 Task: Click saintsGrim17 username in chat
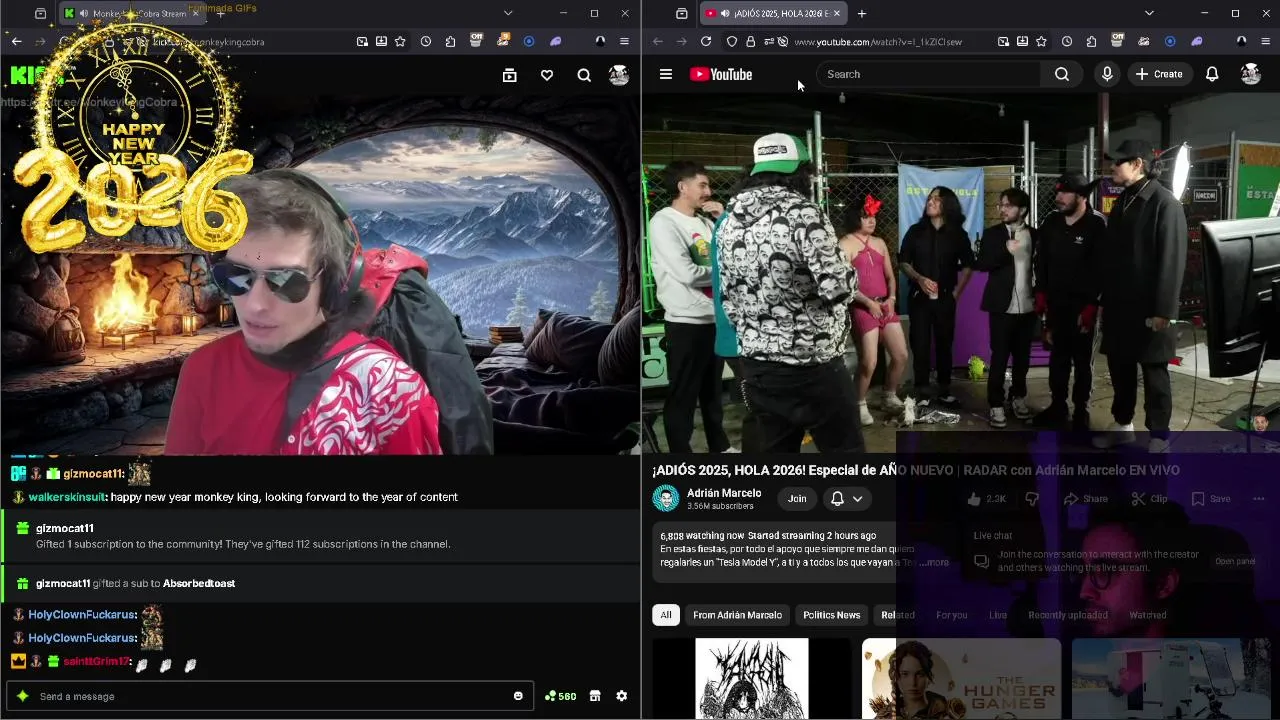96,661
